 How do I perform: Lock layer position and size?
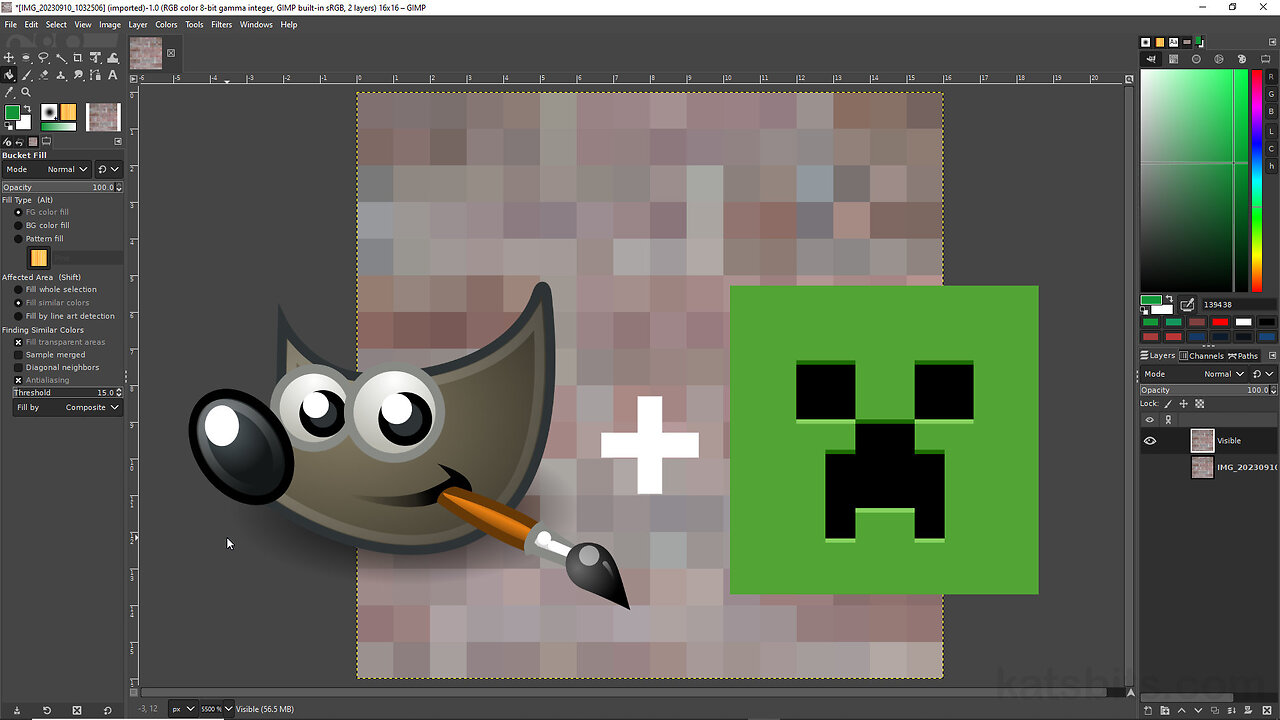[1184, 404]
